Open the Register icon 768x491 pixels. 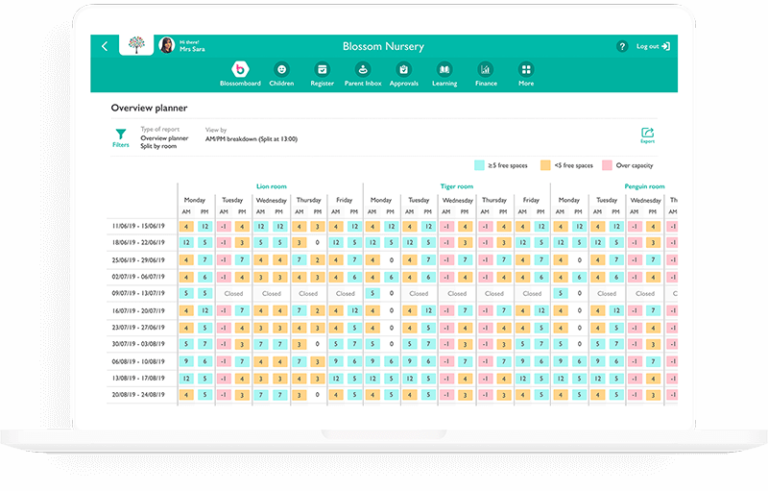click(x=322, y=70)
